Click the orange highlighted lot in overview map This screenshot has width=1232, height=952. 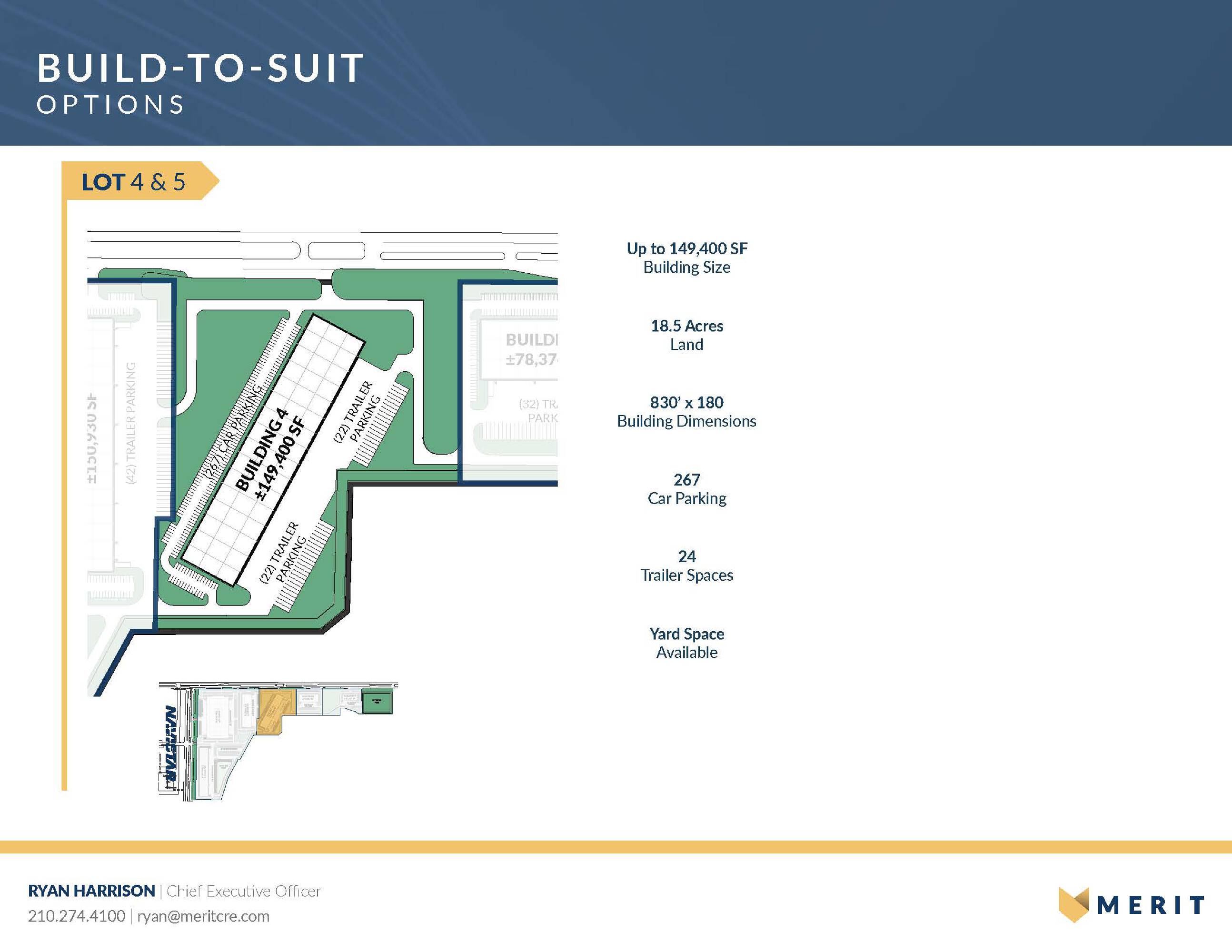click(272, 712)
